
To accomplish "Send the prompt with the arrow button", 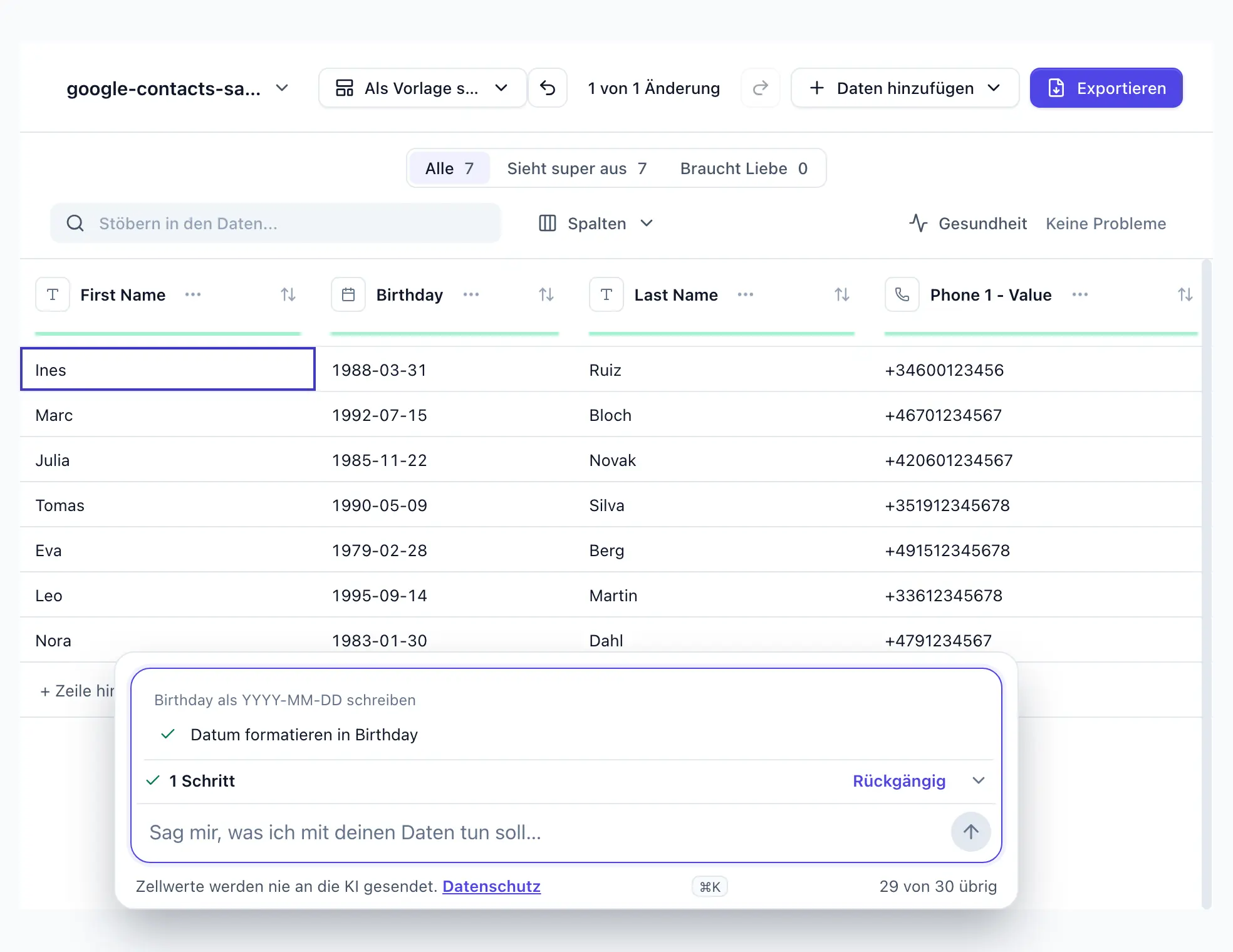I will 970,832.
